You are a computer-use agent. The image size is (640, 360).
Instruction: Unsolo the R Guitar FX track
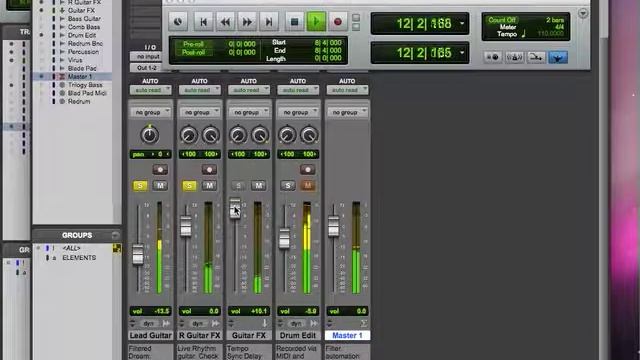click(189, 186)
